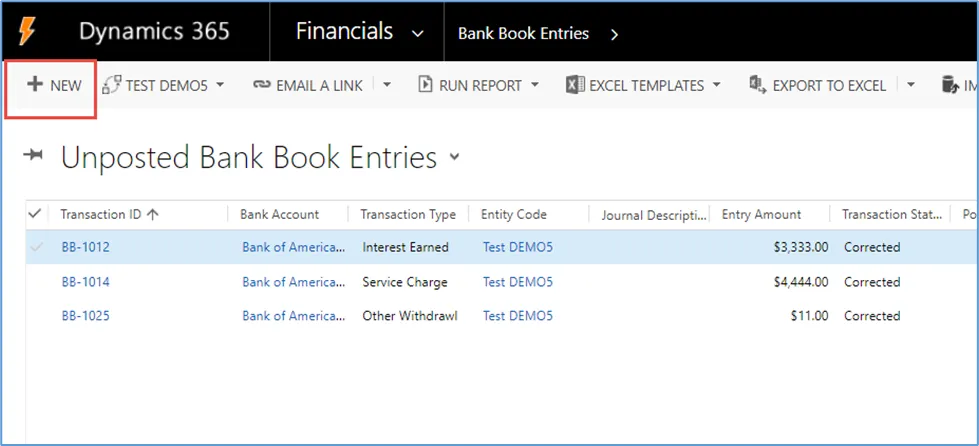Select Corrected status in BB-1014 row
979x446 pixels.
point(872,282)
